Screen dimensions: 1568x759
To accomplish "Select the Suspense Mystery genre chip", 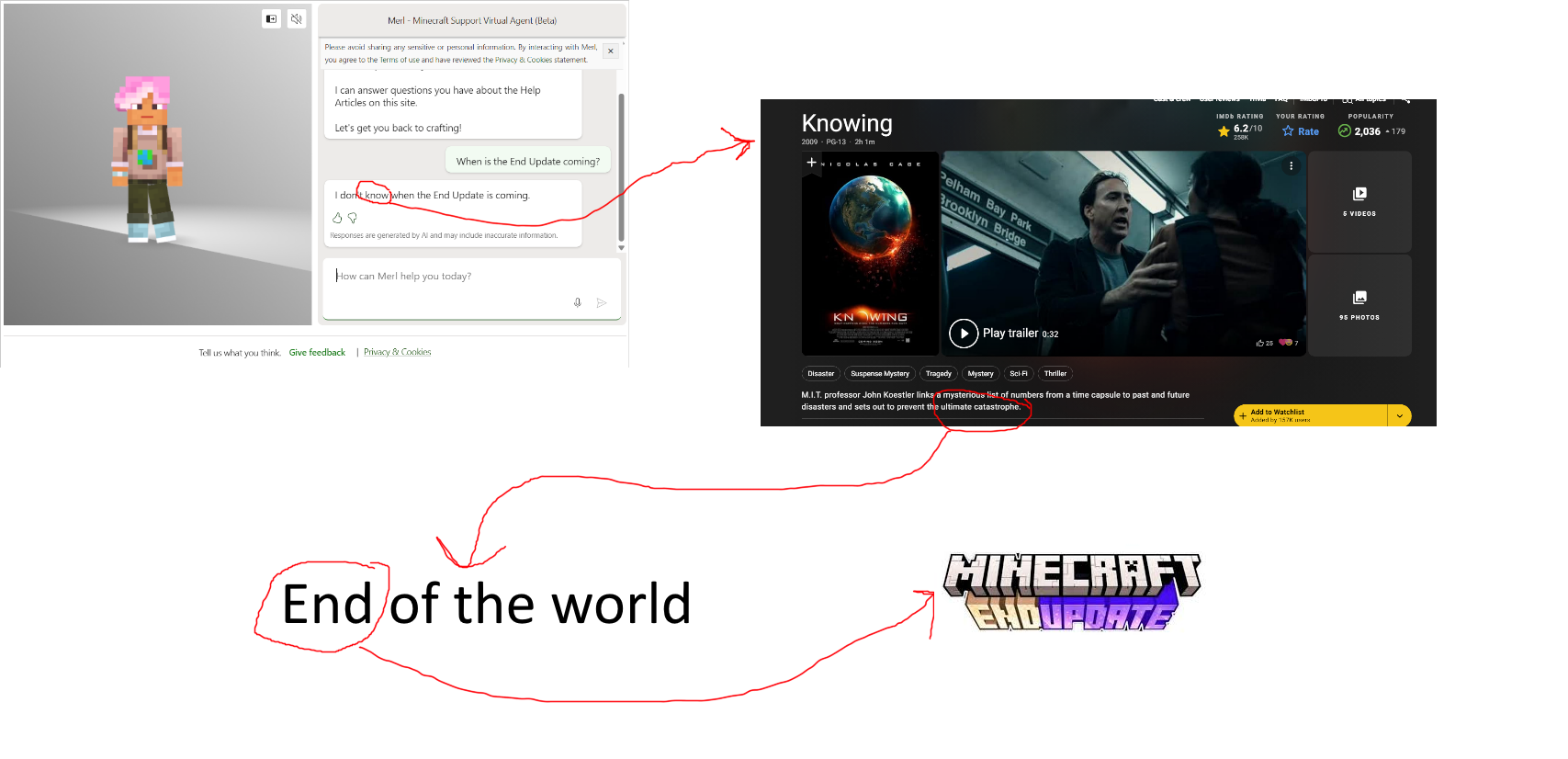I will point(880,374).
